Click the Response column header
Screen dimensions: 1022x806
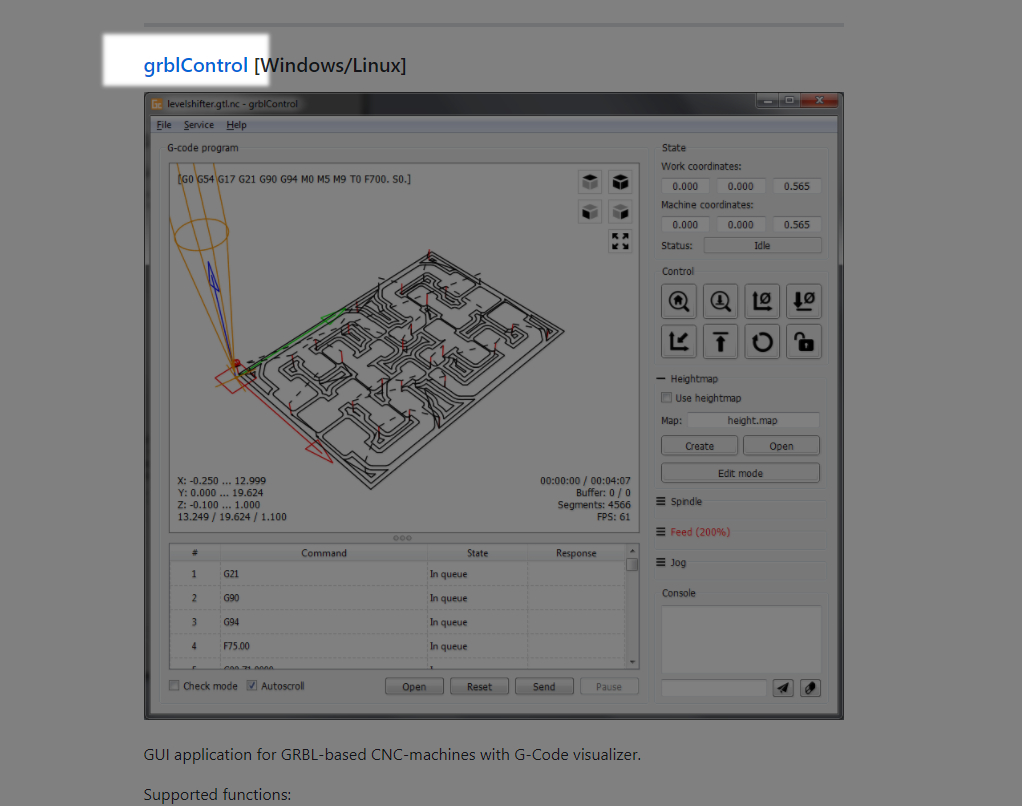click(576, 553)
